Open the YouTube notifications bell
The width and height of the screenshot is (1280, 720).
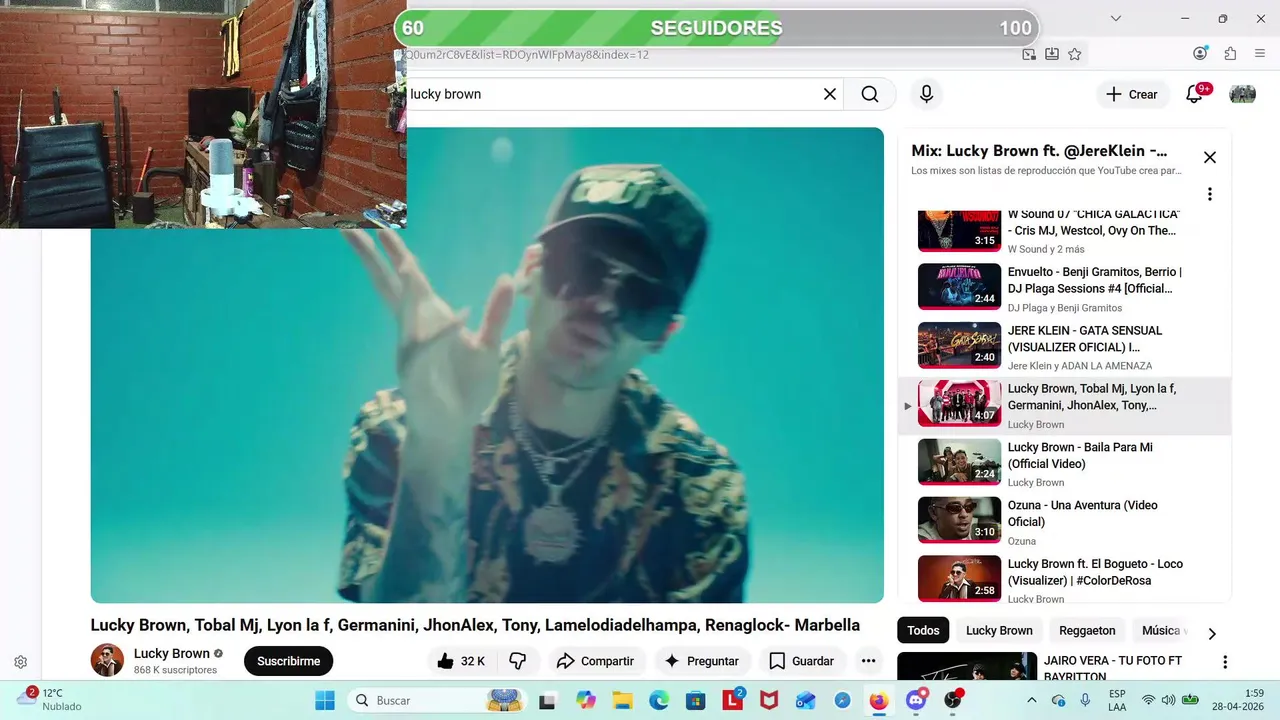pyautogui.click(x=1194, y=94)
